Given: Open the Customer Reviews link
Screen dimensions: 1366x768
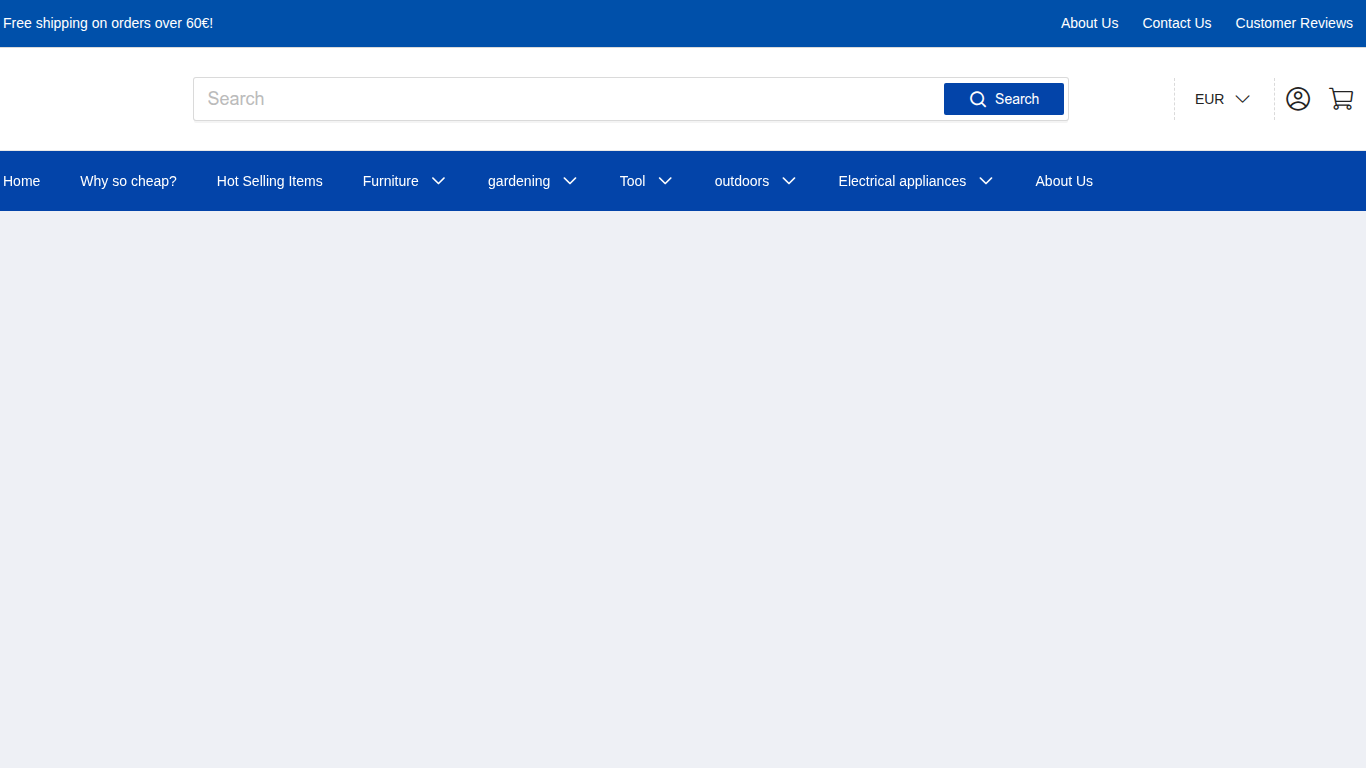Looking at the screenshot, I should tap(1294, 23).
